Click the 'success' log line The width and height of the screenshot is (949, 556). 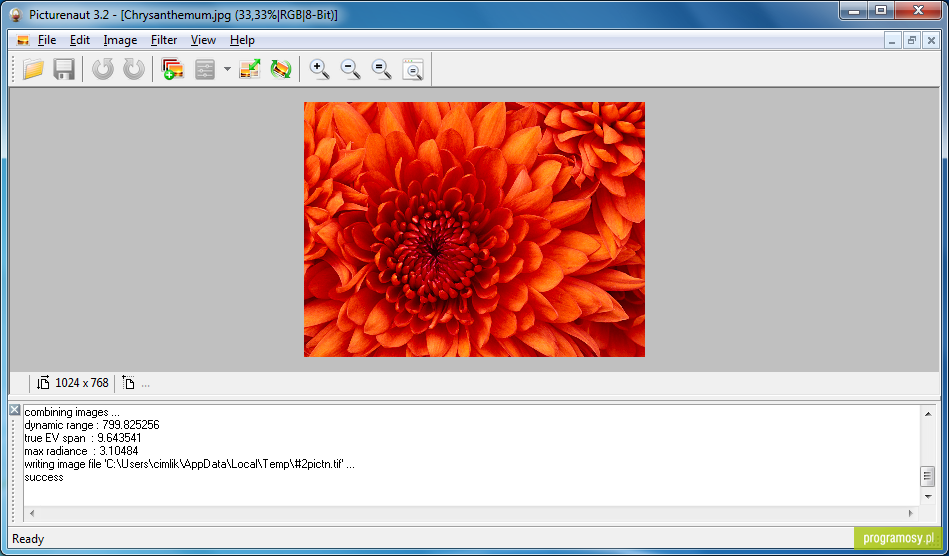click(44, 477)
